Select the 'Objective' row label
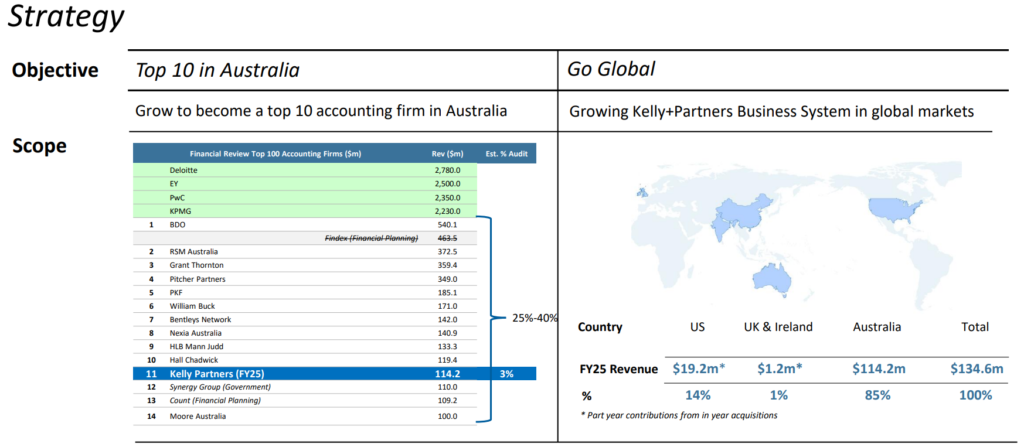Screen dimensions: 1024x447 (x=56, y=71)
